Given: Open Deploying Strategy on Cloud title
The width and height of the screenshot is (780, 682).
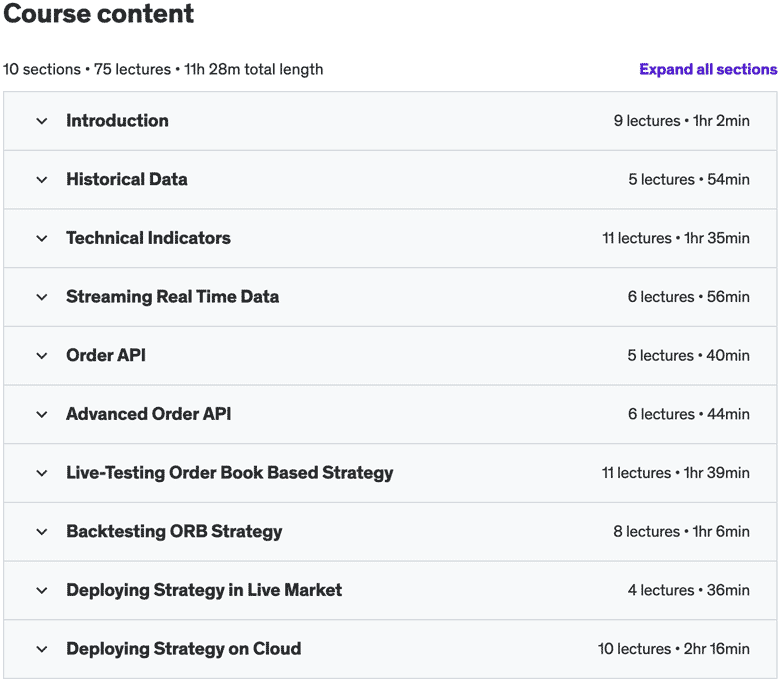Looking at the screenshot, I should coord(184,649).
